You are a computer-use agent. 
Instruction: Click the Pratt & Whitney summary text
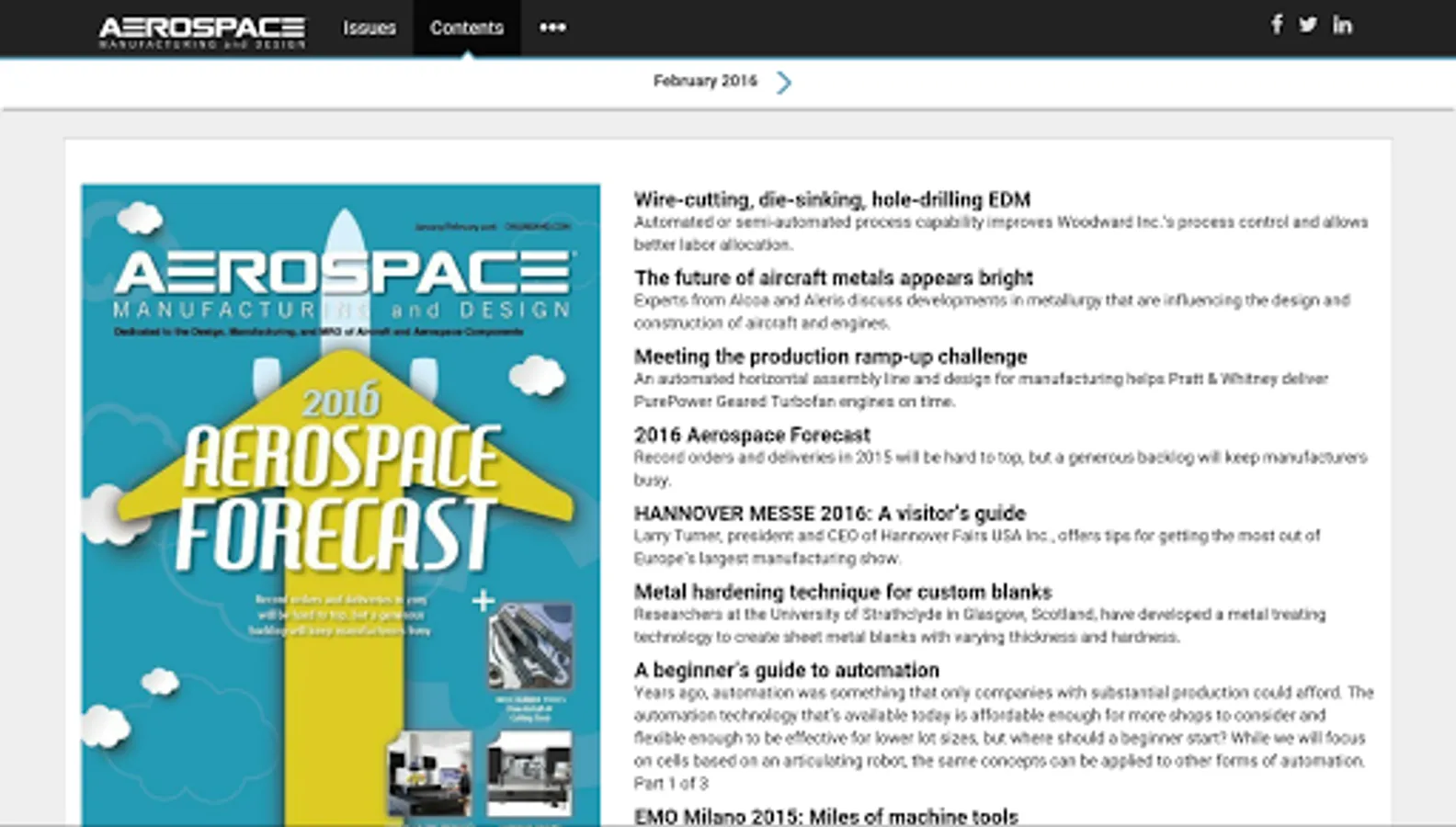pos(981,390)
